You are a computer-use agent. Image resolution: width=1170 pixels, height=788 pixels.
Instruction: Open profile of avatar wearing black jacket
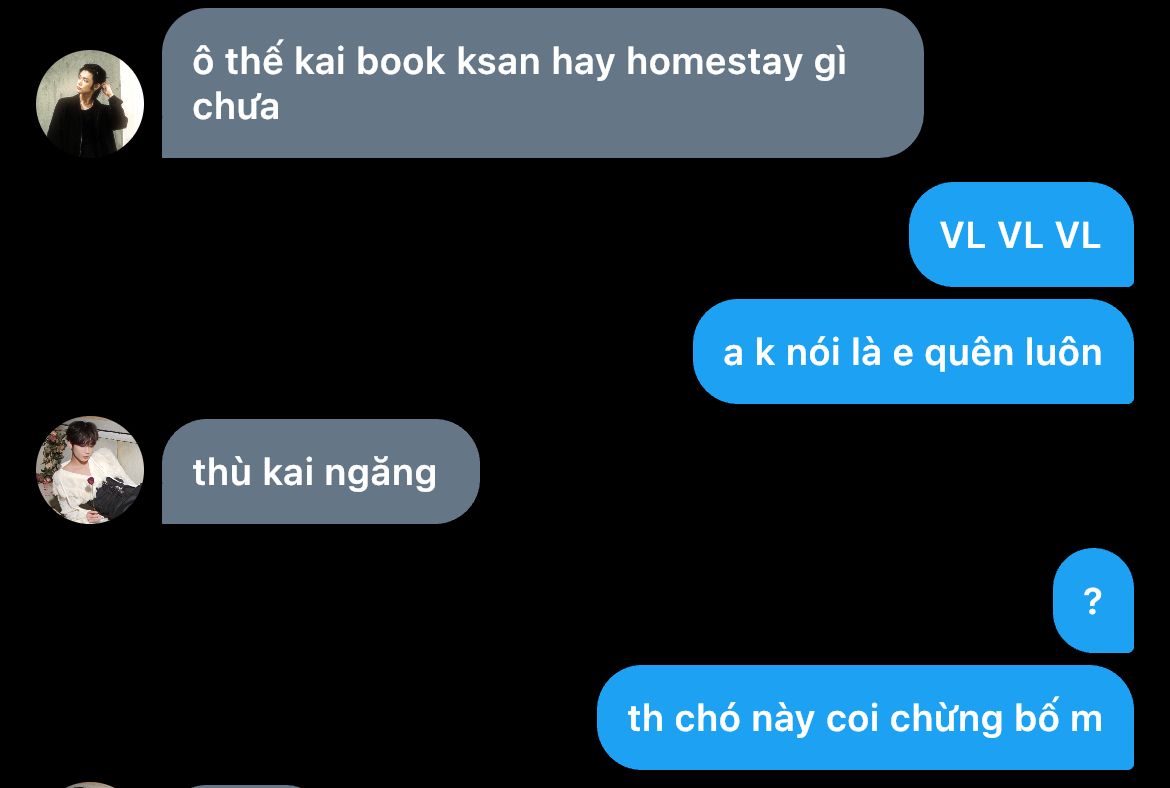[90, 104]
